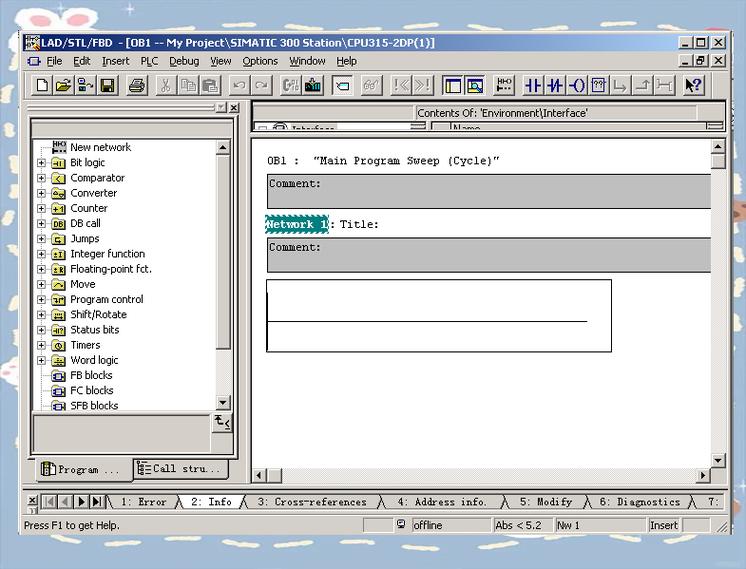
Task: Expand the Comparator folder
Action: coord(41,178)
